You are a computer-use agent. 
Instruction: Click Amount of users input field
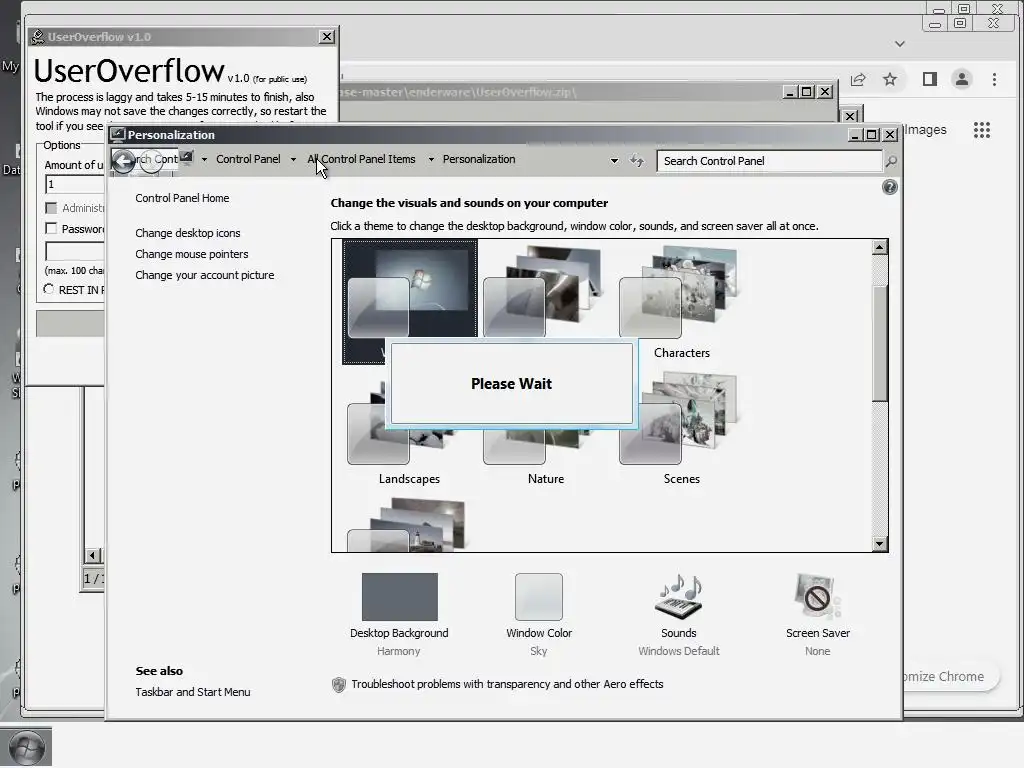coord(74,184)
